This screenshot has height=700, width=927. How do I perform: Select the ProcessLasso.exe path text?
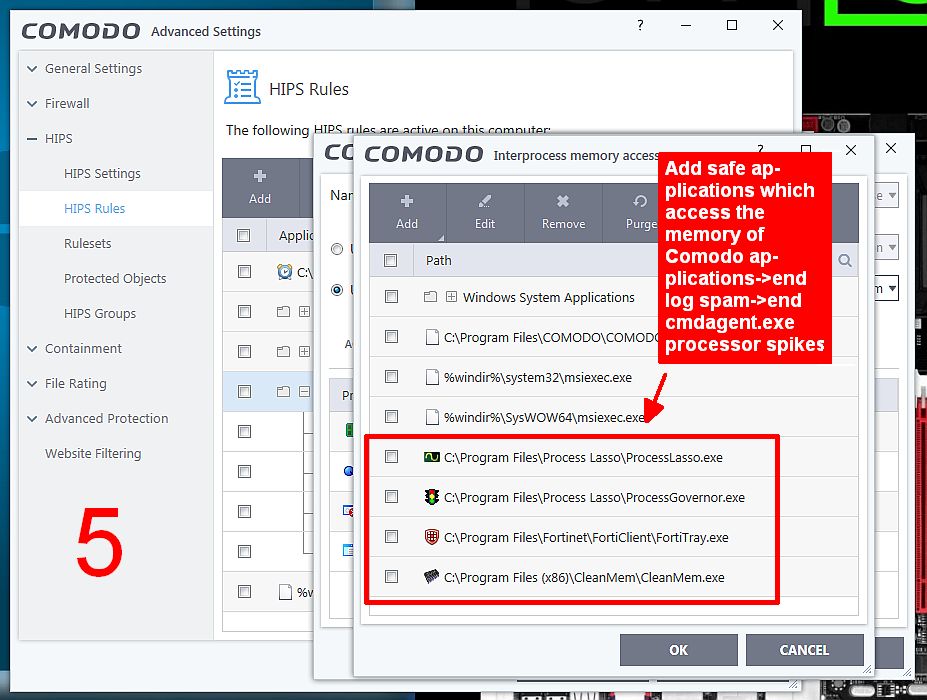[583, 458]
